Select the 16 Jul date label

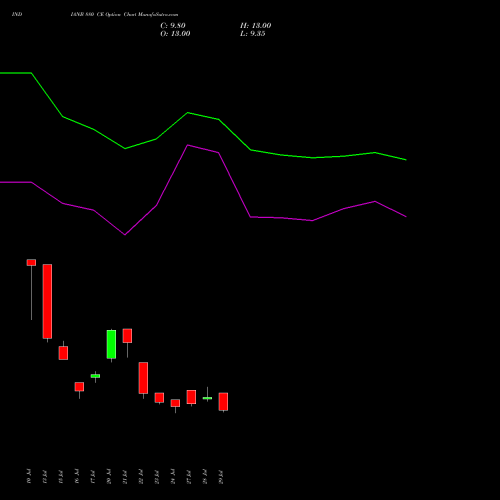77,476
